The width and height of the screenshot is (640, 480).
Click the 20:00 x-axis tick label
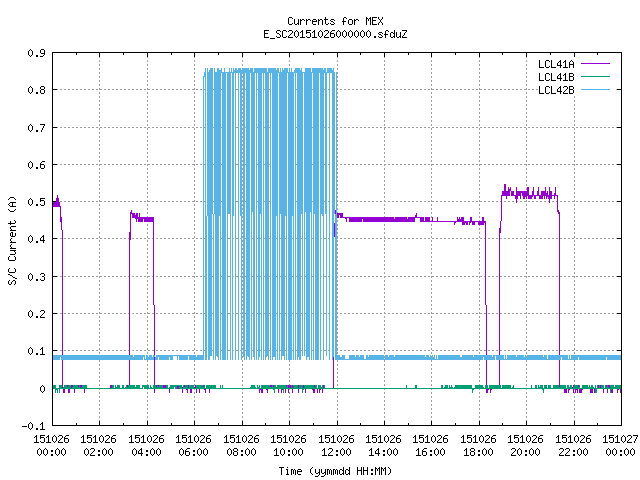[x=525, y=452]
